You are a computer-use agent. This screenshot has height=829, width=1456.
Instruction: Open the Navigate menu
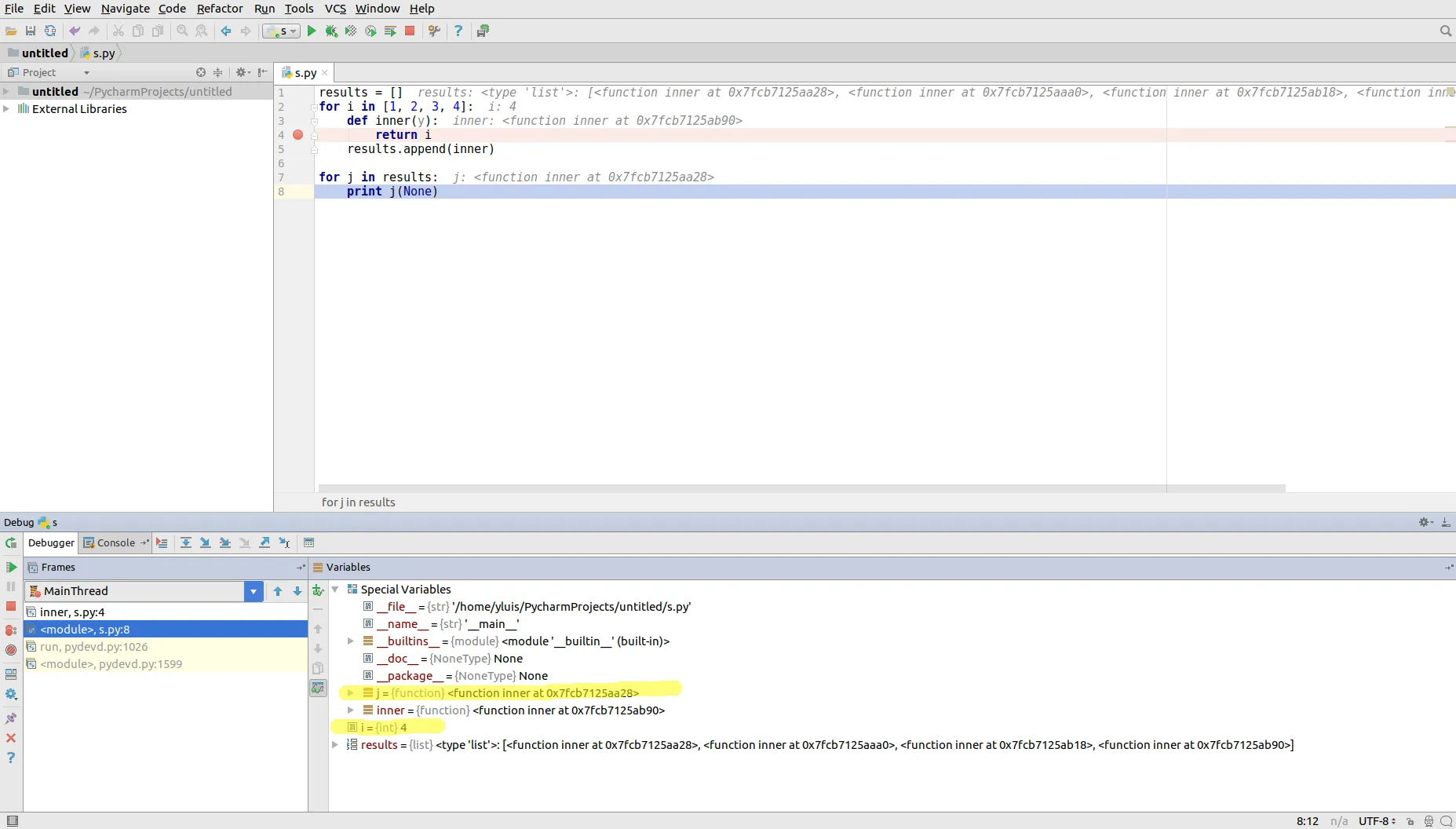click(x=126, y=9)
